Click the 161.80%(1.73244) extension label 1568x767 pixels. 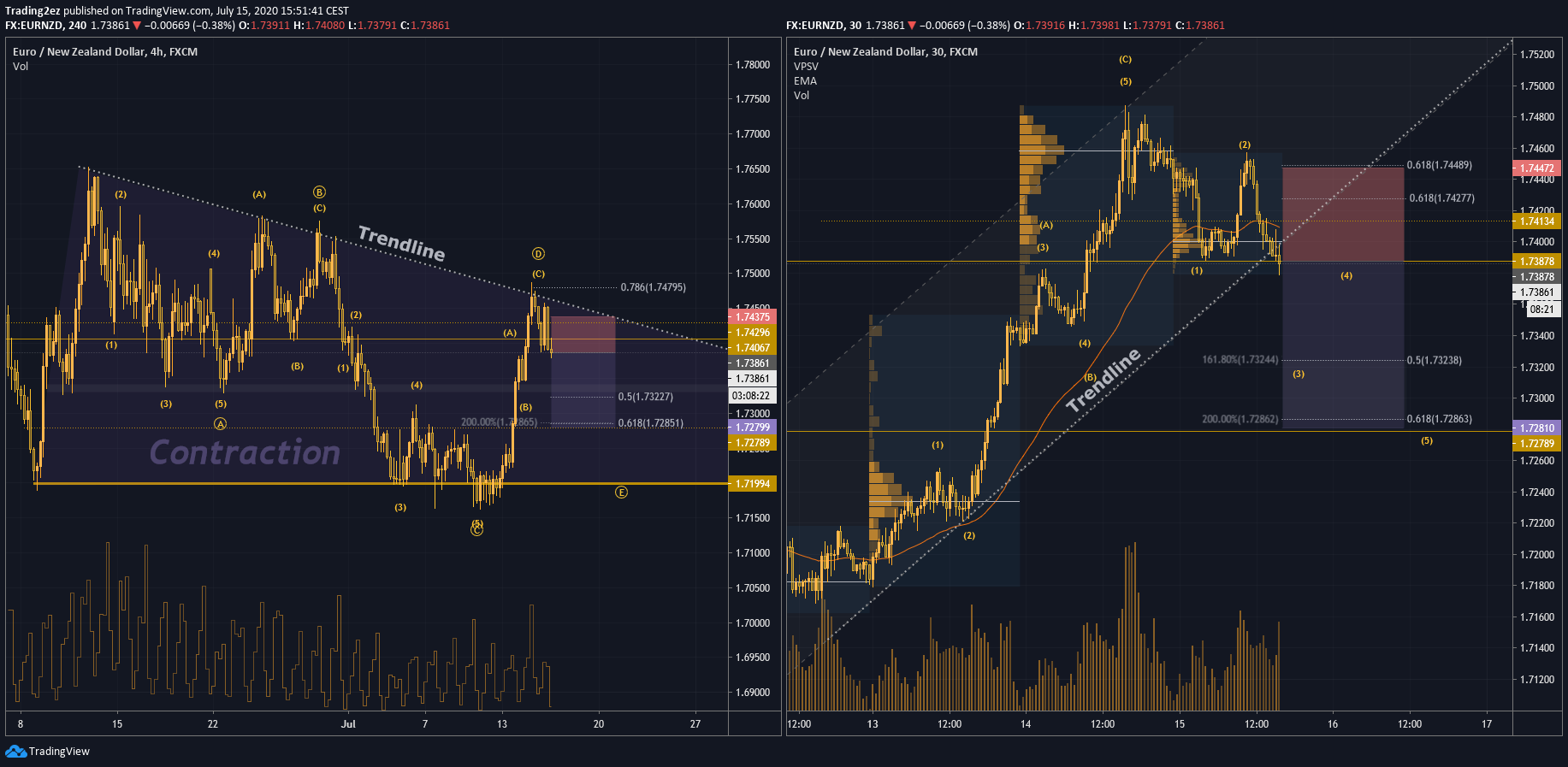point(1240,360)
